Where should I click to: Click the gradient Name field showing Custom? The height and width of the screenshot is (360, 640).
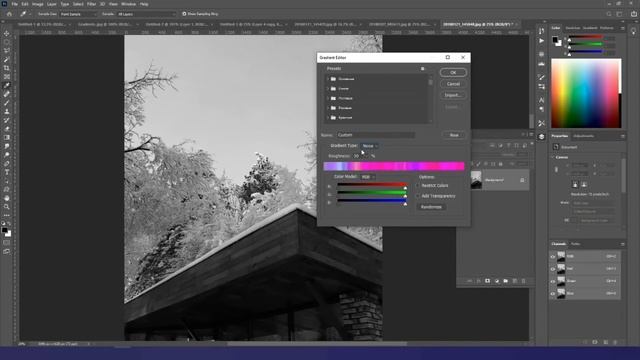[376, 135]
